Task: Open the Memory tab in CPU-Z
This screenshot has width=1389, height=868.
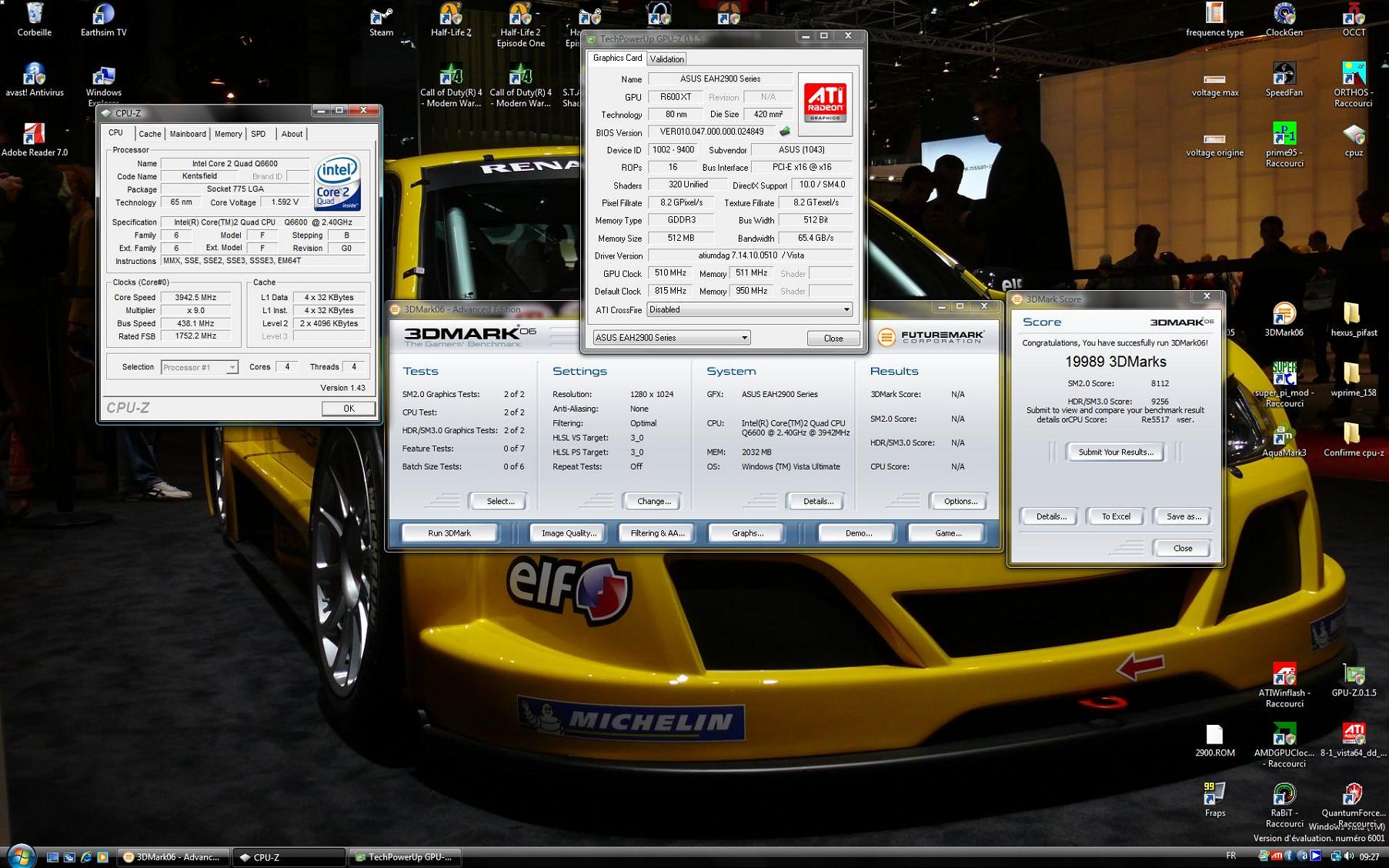Action: [x=228, y=134]
